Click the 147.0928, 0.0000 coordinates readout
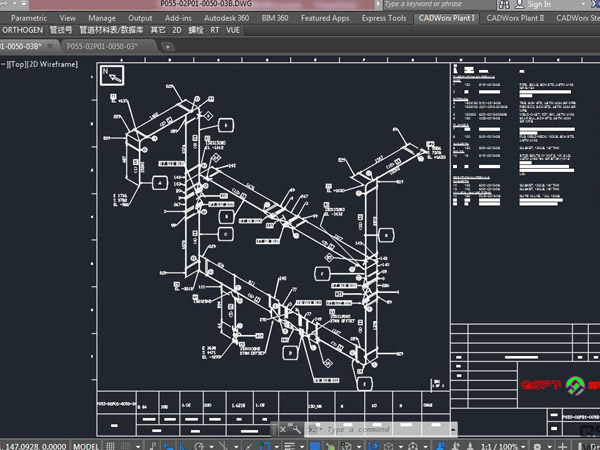 [35, 446]
